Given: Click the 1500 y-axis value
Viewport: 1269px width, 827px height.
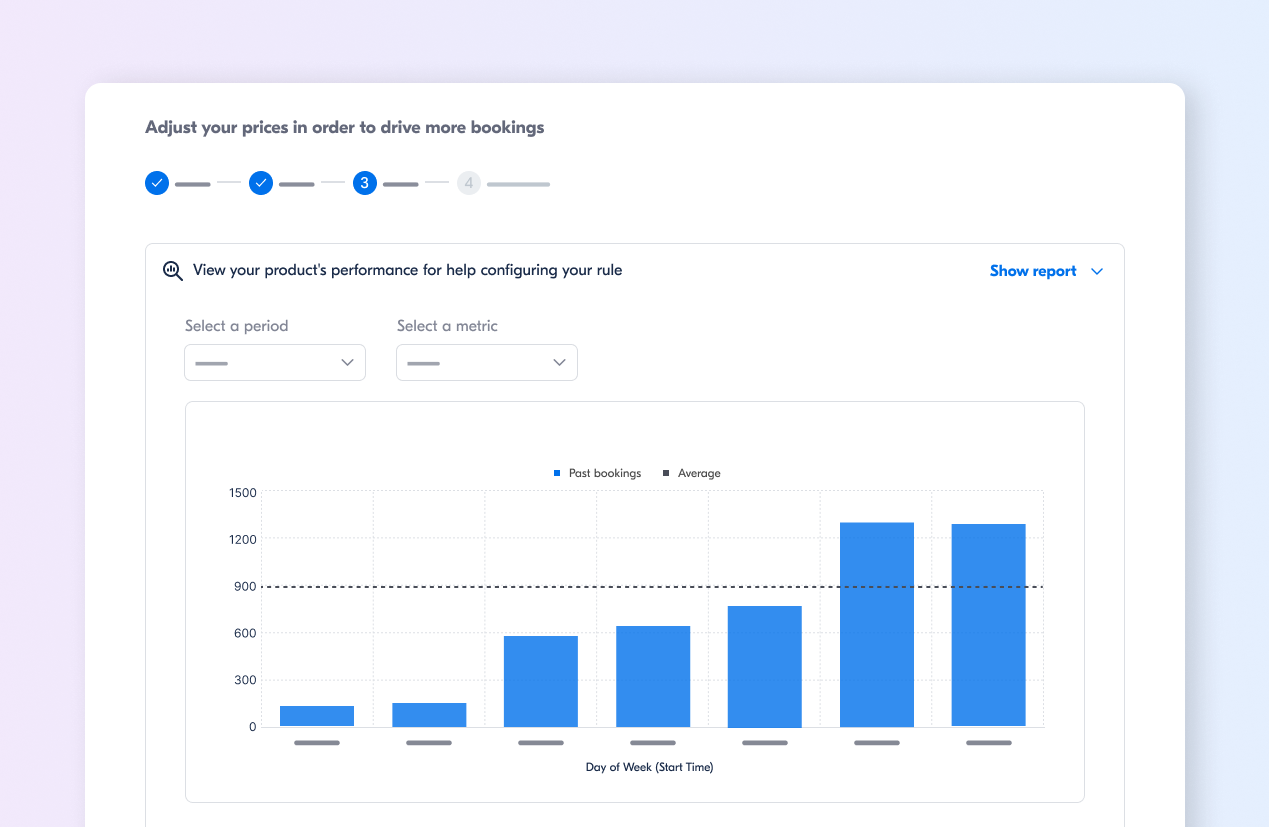Looking at the screenshot, I should coord(243,492).
